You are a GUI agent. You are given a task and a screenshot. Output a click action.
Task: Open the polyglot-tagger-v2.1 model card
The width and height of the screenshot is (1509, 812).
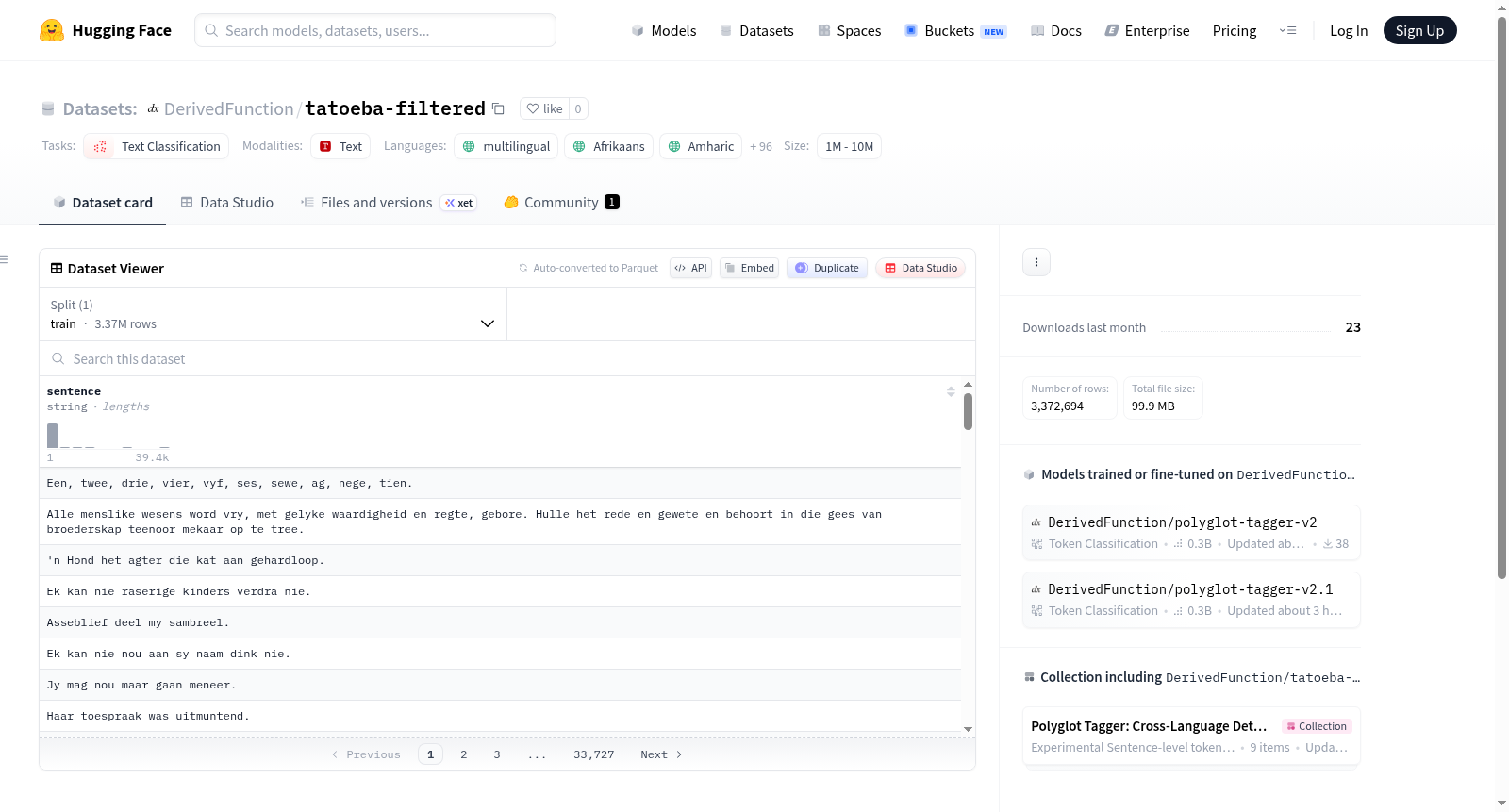pos(1191,599)
